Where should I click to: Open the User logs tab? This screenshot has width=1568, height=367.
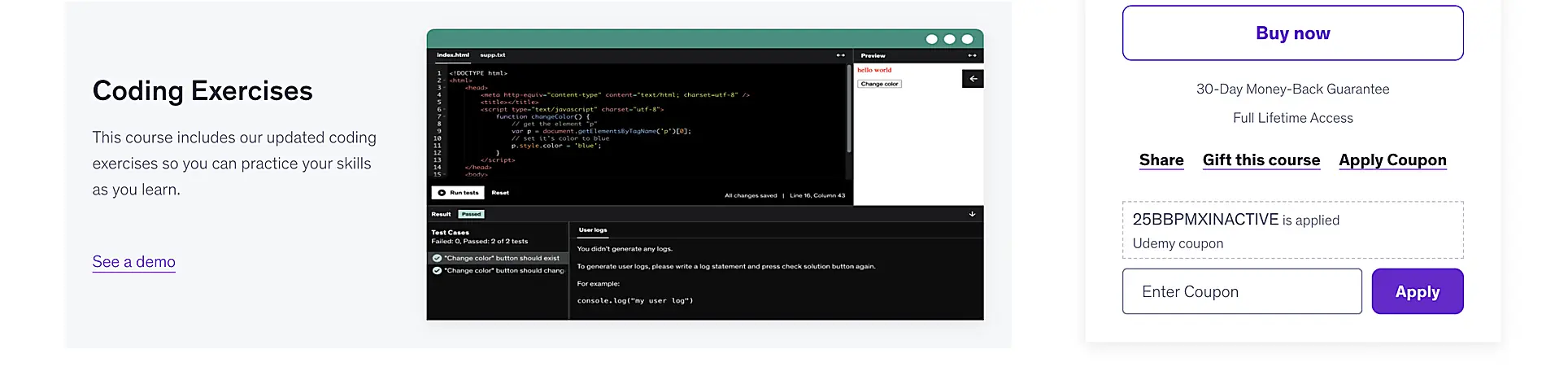[593, 230]
